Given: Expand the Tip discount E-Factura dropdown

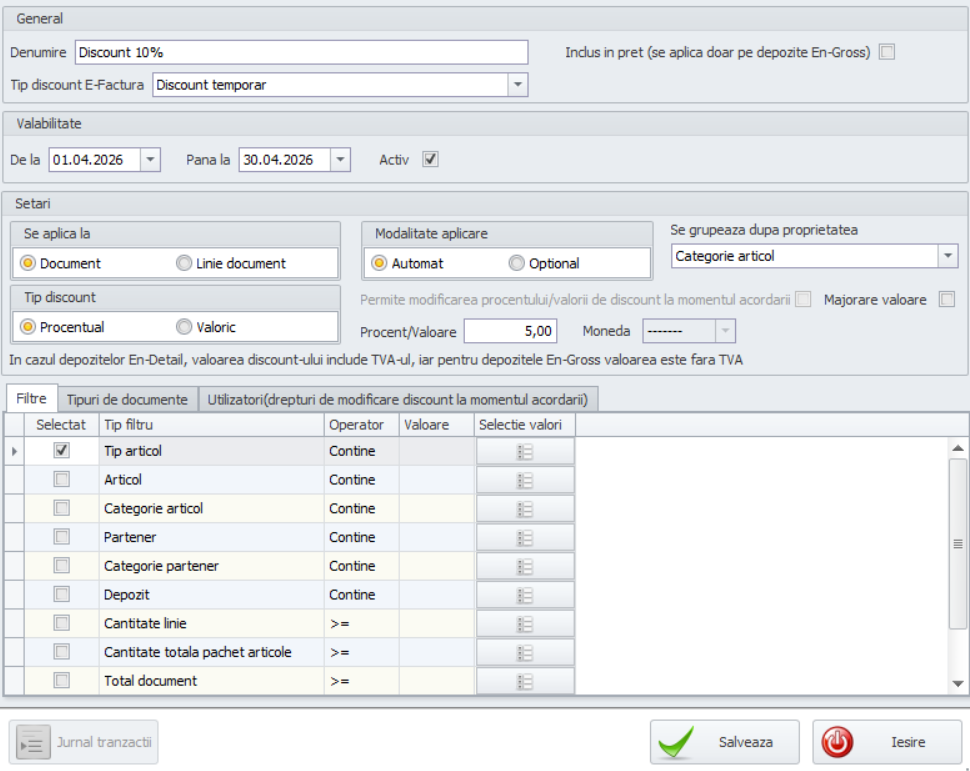Looking at the screenshot, I should pos(517,86).
